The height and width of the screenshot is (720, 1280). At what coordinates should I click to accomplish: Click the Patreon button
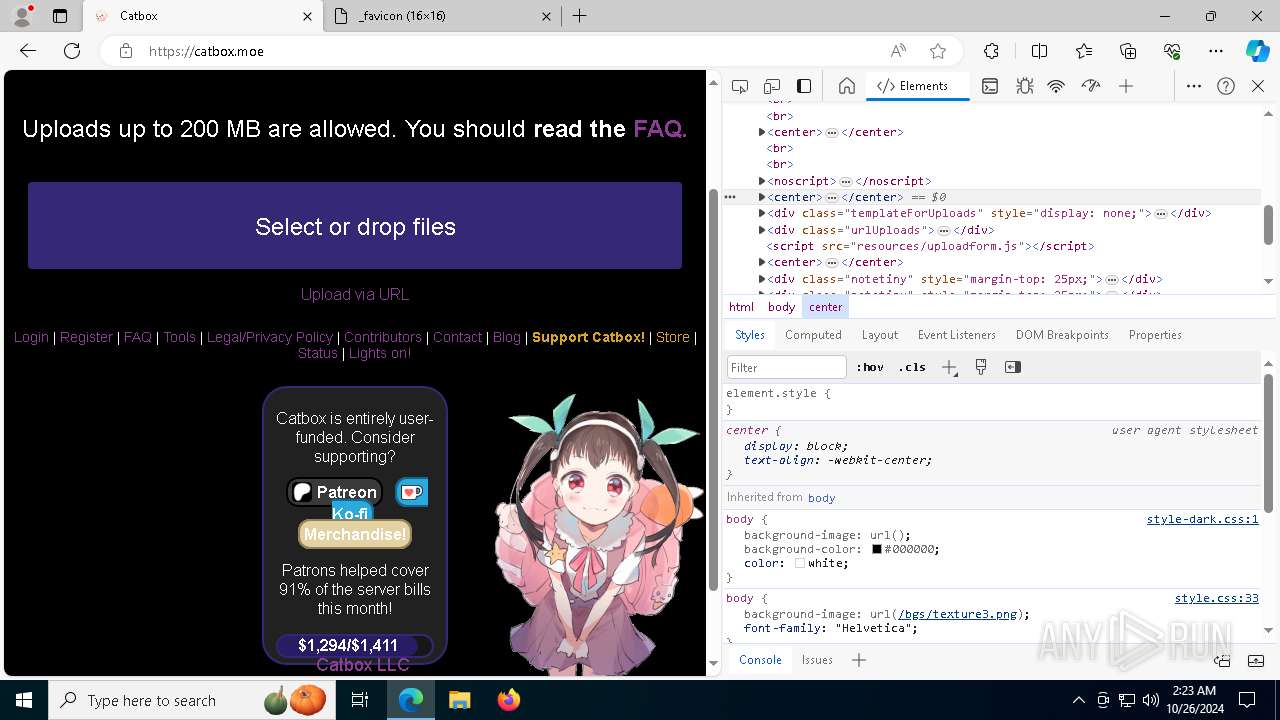(334, 492)
